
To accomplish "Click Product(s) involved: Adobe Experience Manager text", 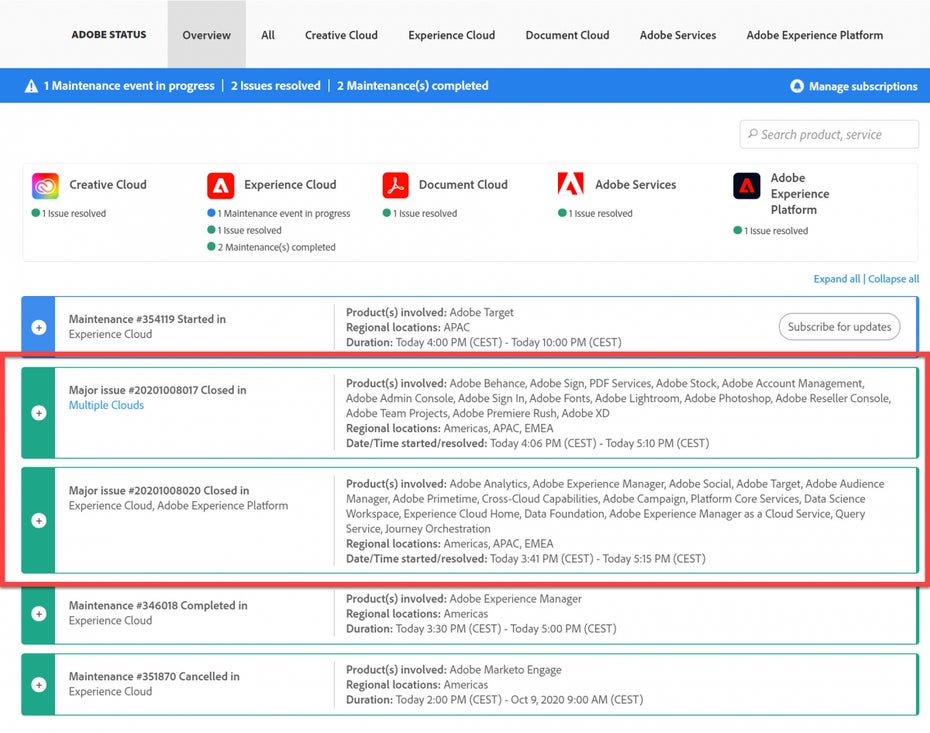I will point(464,599).
